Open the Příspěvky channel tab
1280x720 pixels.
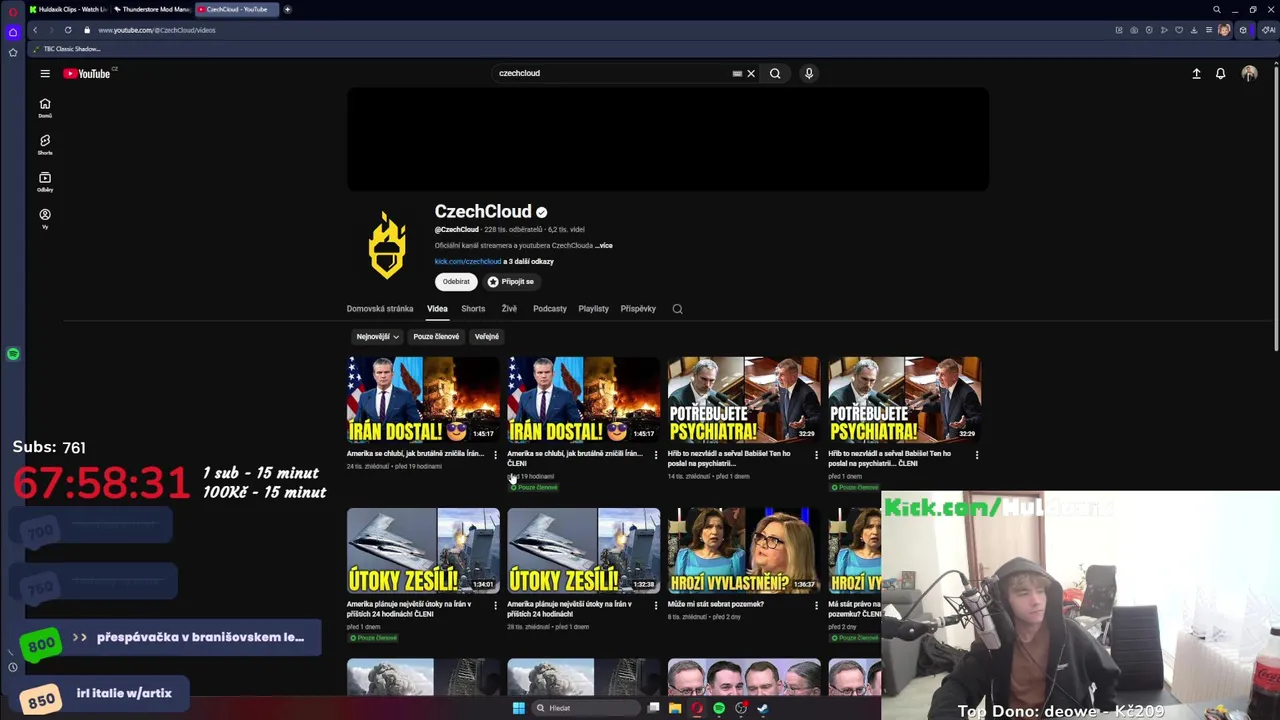pyautogui.click(x=638, y=309)
